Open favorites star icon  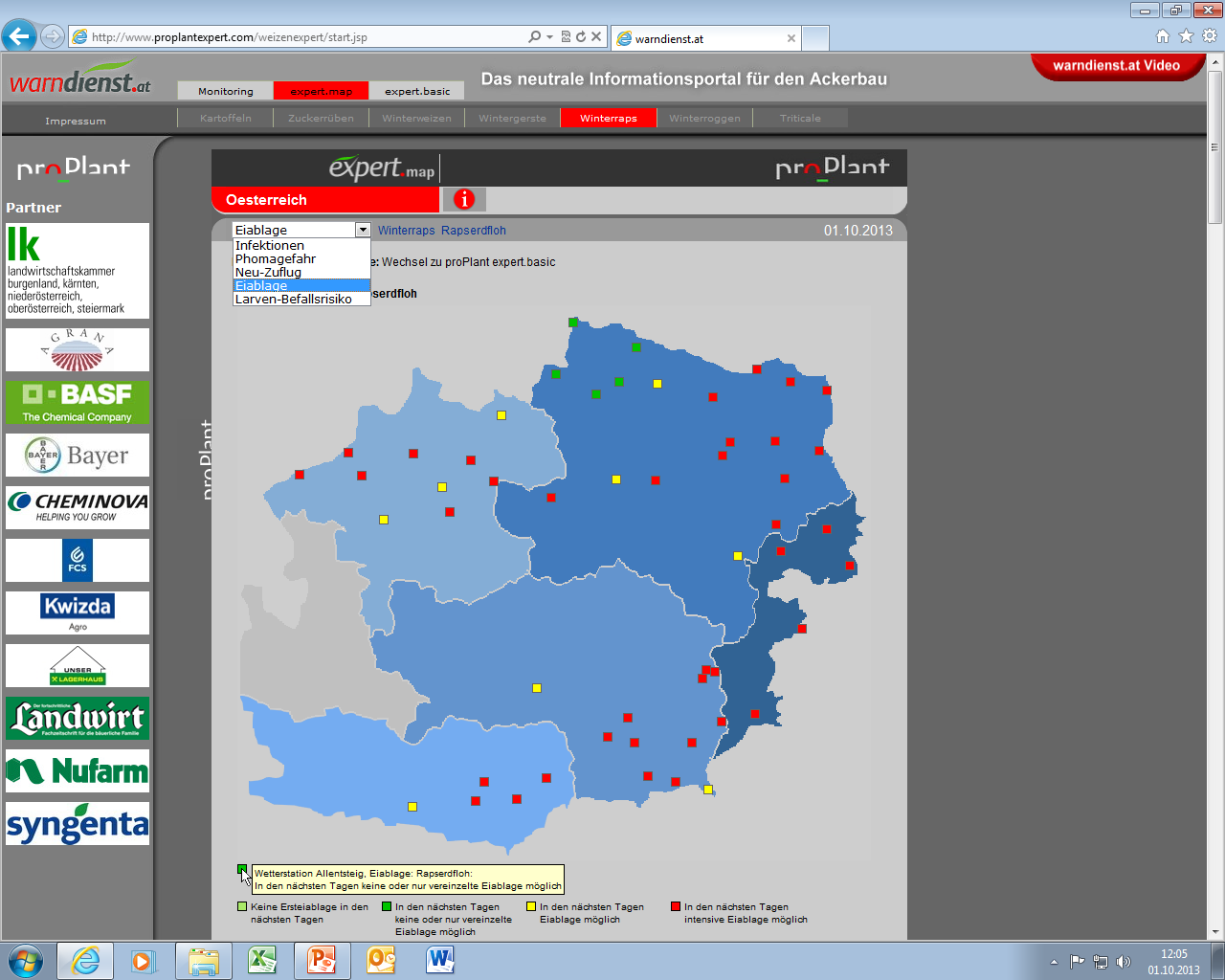click(x=1186, y=36)
